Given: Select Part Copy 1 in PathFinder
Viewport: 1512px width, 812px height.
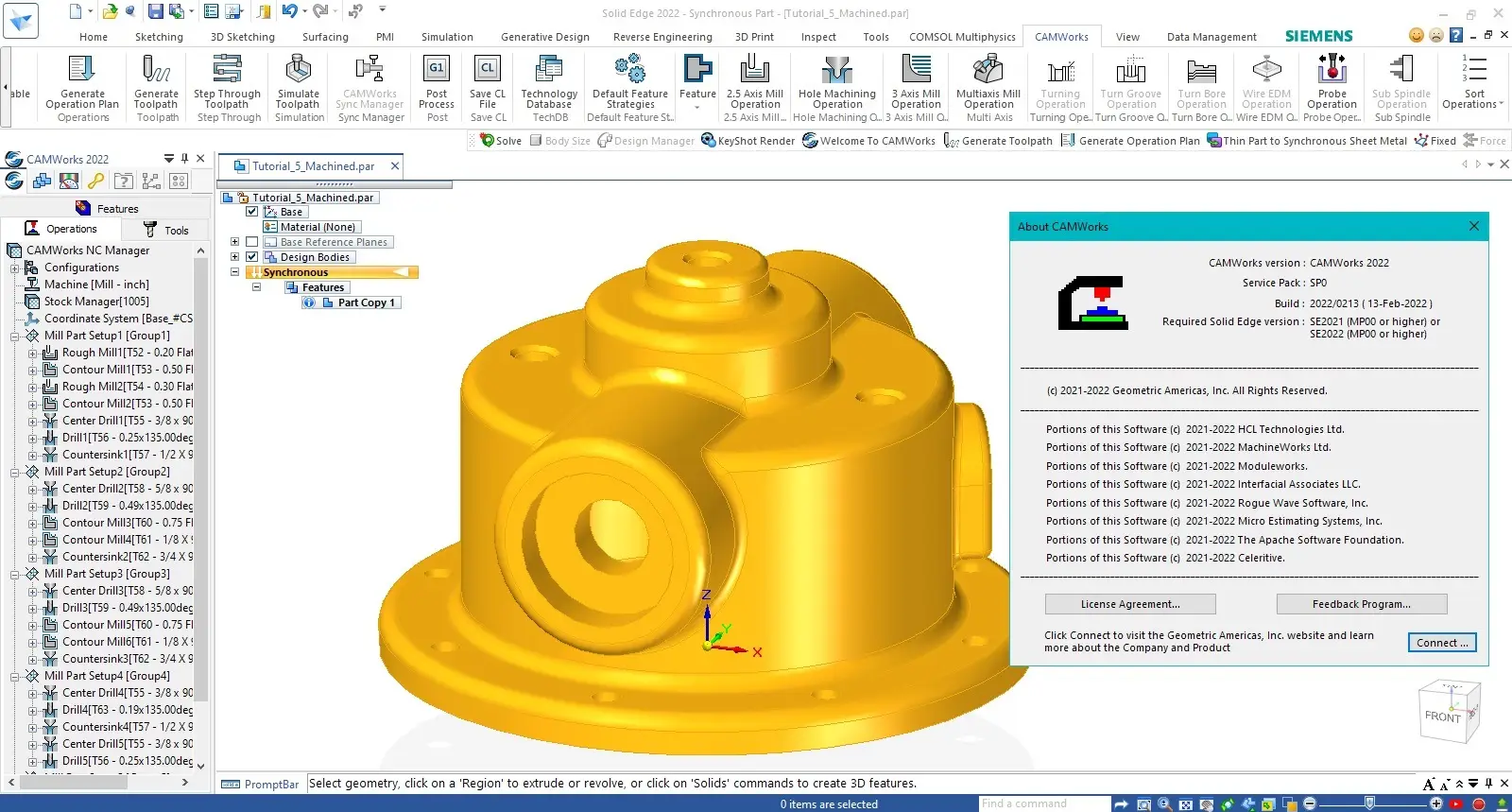Looking at the screenshot, I should click(x=366, y=302).
